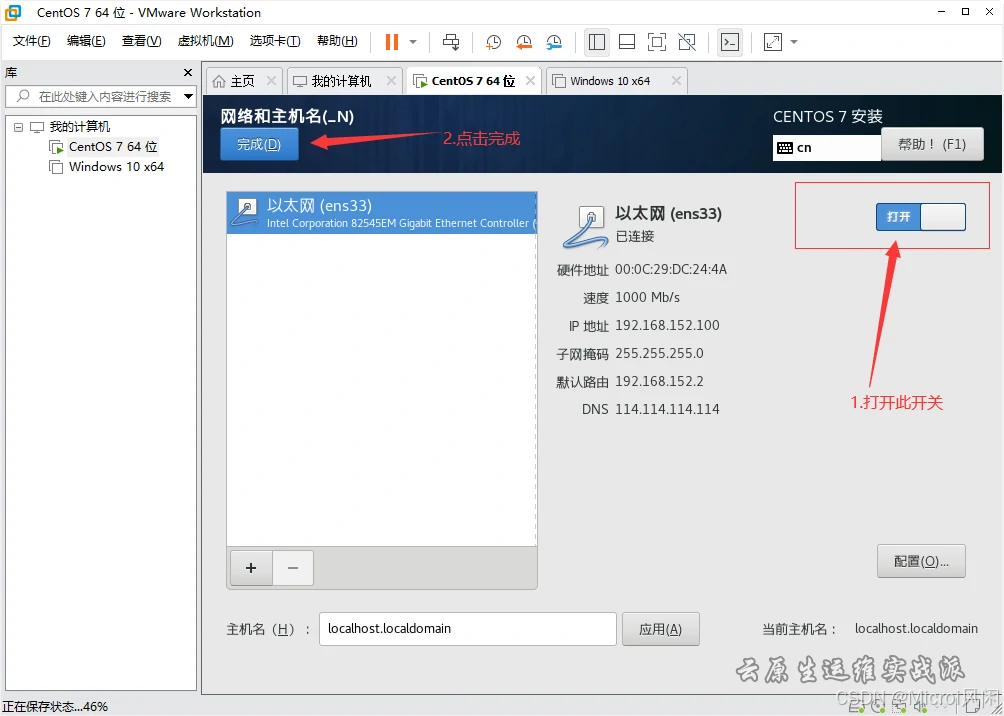1004x716 pixels.
Task: Click the message log icon in status bar
Action: pos(973,708)
